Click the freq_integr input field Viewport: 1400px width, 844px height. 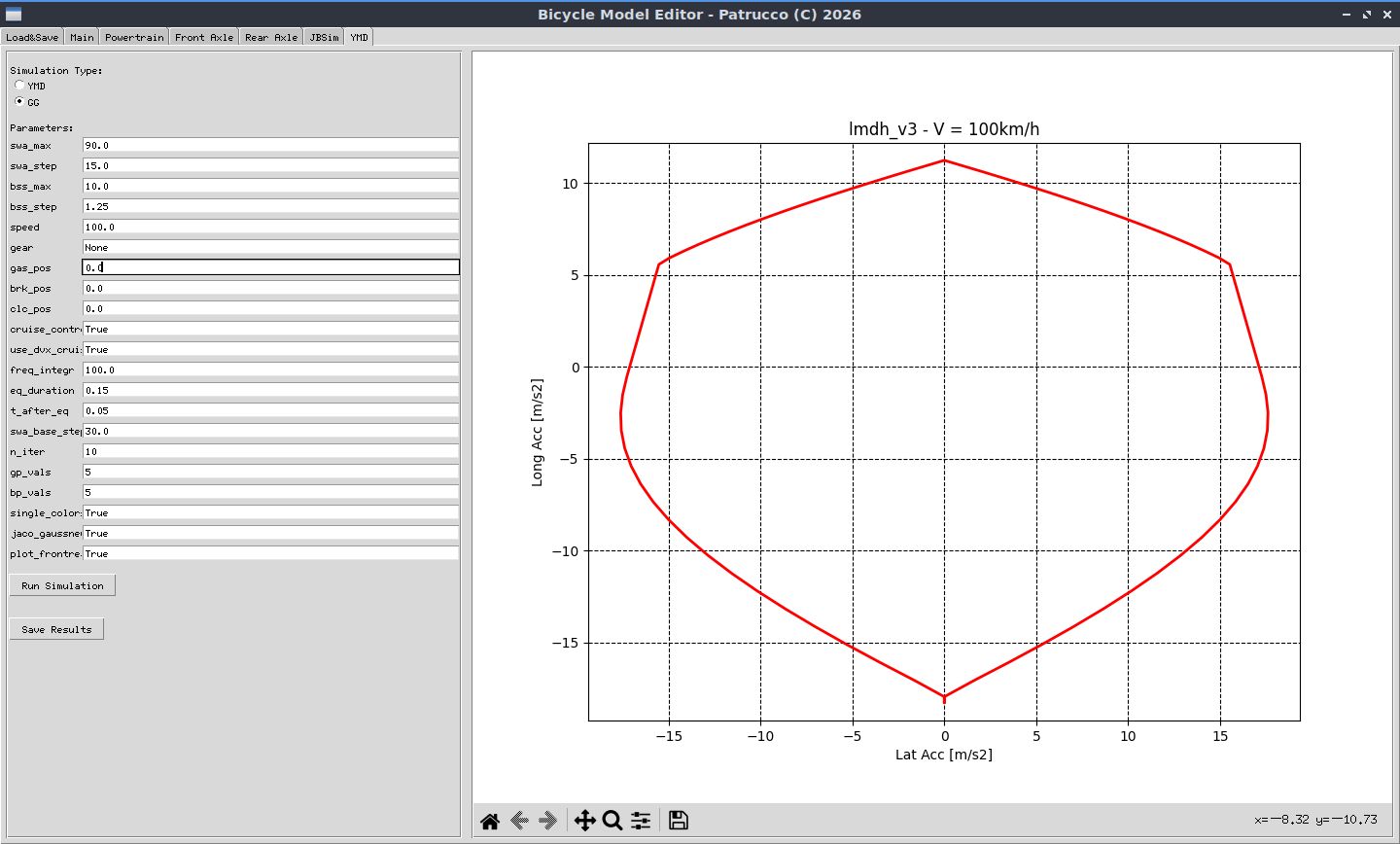pos(270,369)
